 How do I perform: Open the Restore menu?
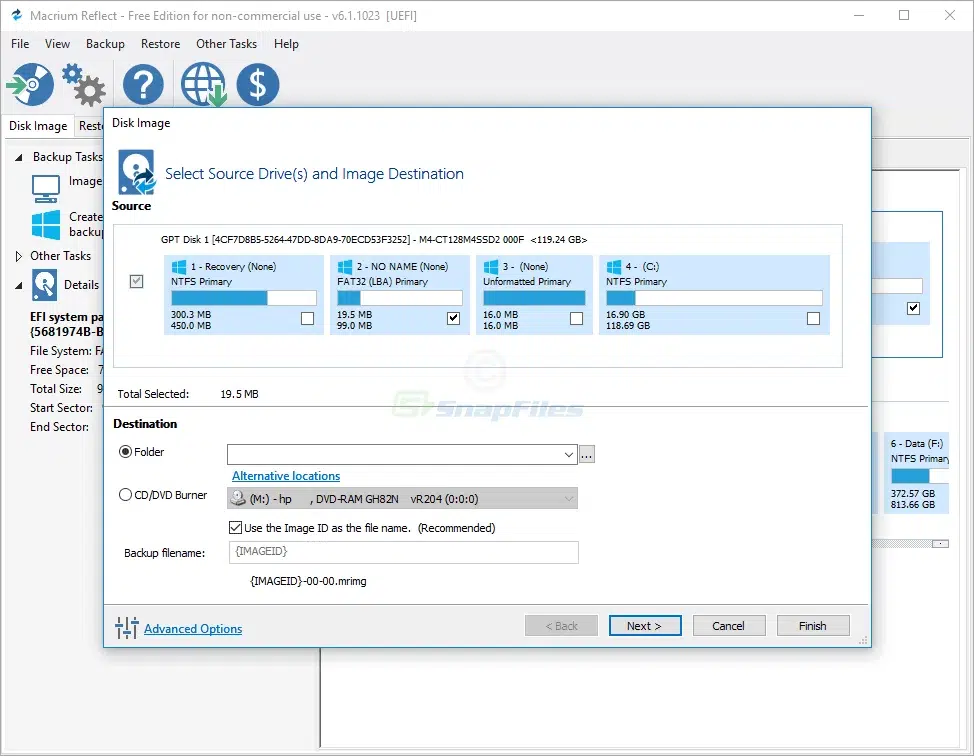pos(160,43)
